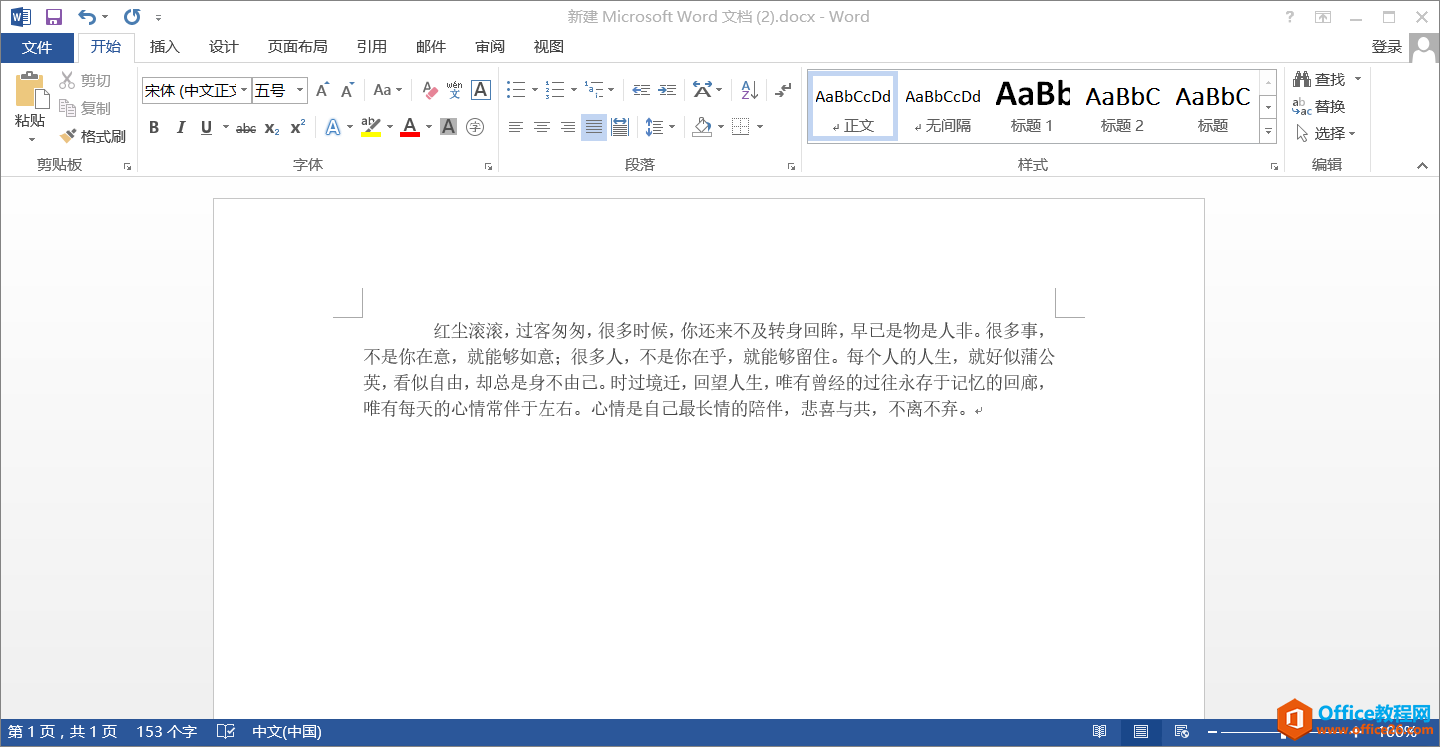Align text to the right
Viewport: 1440px width, 747px height.
pyautogui.click(x=568, y=127)
